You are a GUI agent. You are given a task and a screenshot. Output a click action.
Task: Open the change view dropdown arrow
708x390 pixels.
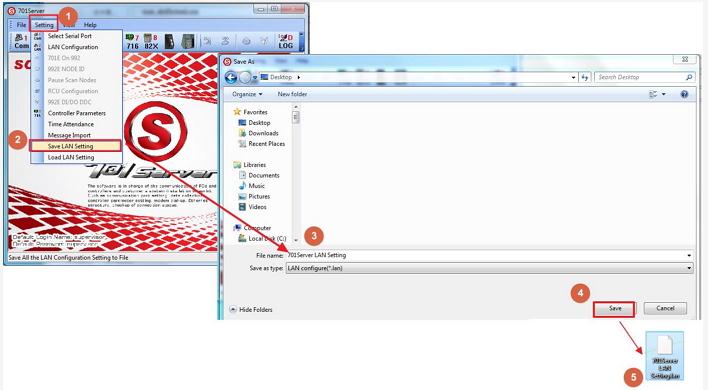pyautogui.click(x=663, y=94)
